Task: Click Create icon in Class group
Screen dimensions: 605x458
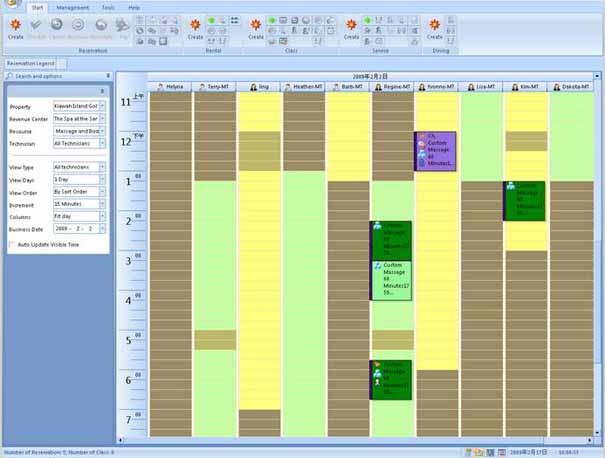Action: click(x=256, y=27)
